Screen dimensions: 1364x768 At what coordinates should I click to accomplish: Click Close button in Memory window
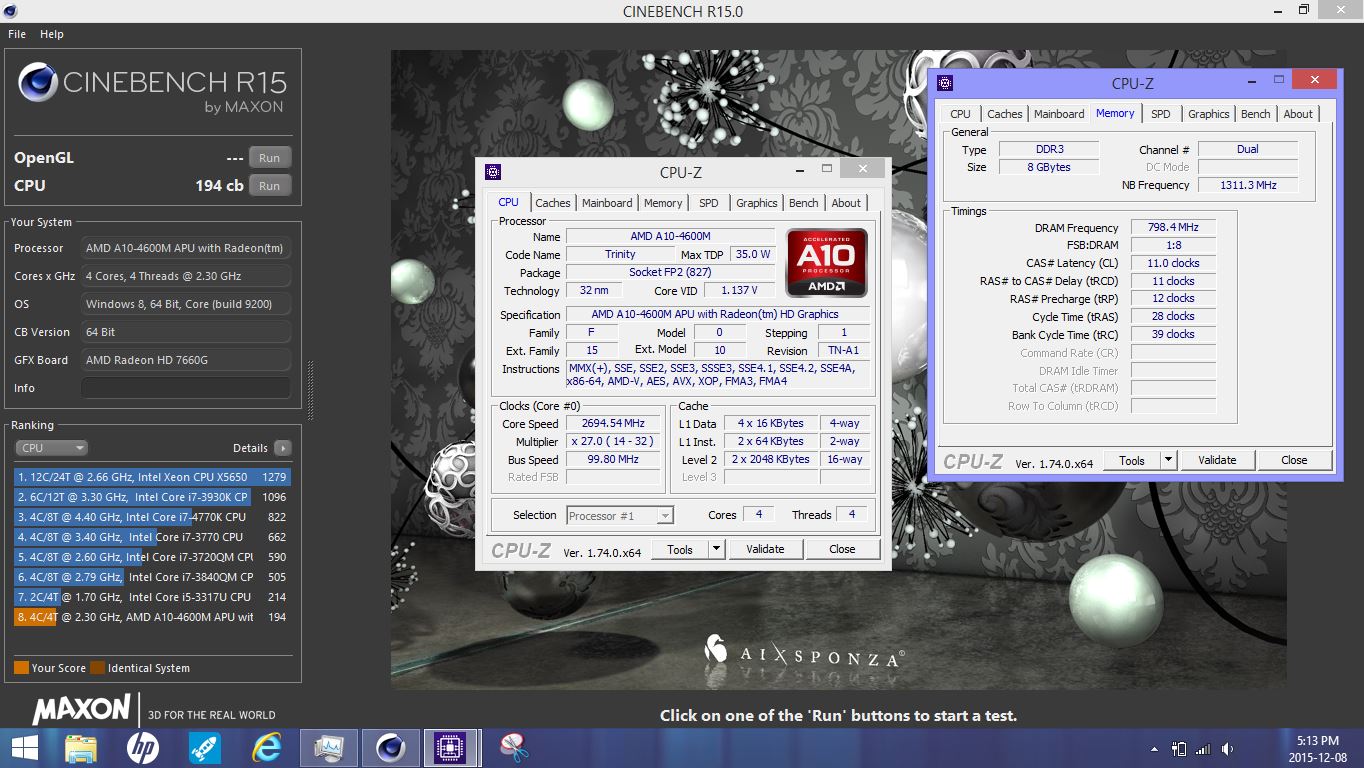click(1294, 460)
